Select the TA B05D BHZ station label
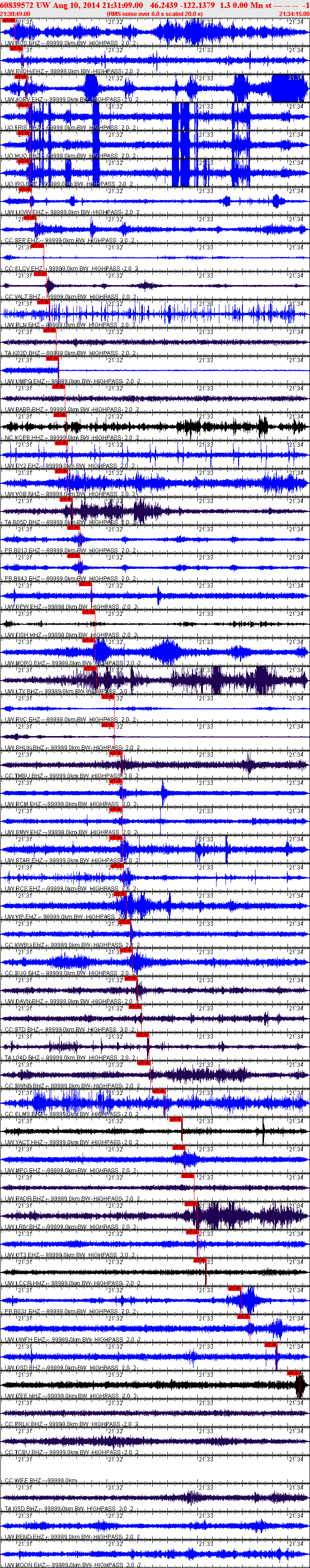 (x=70, y=522)
